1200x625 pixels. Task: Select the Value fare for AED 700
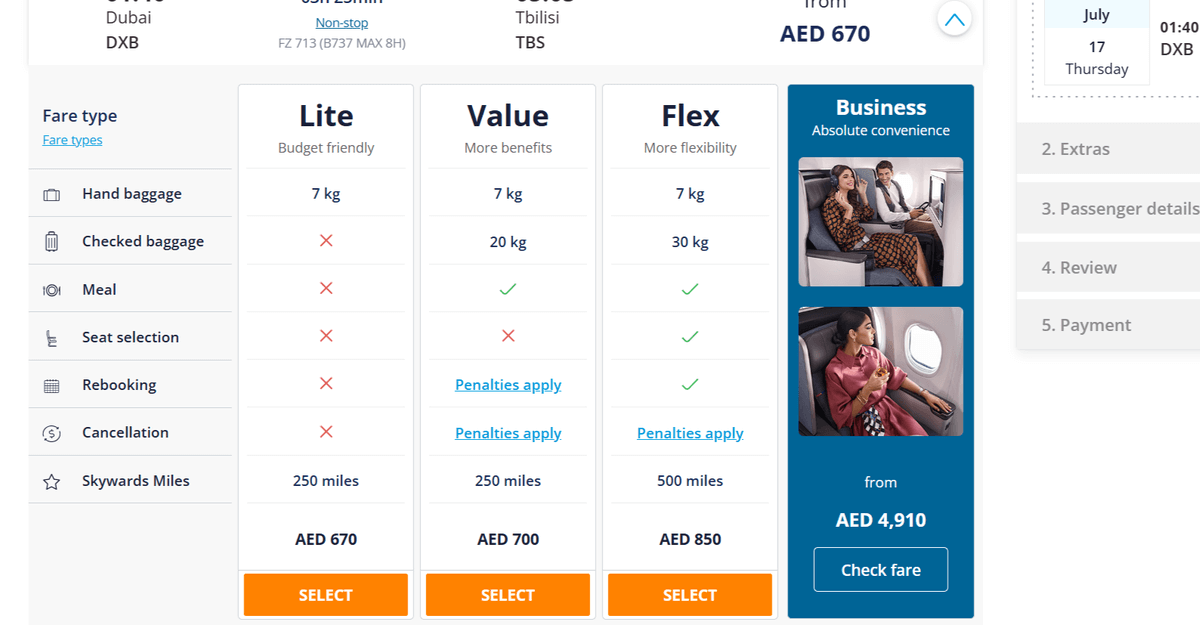508,595
